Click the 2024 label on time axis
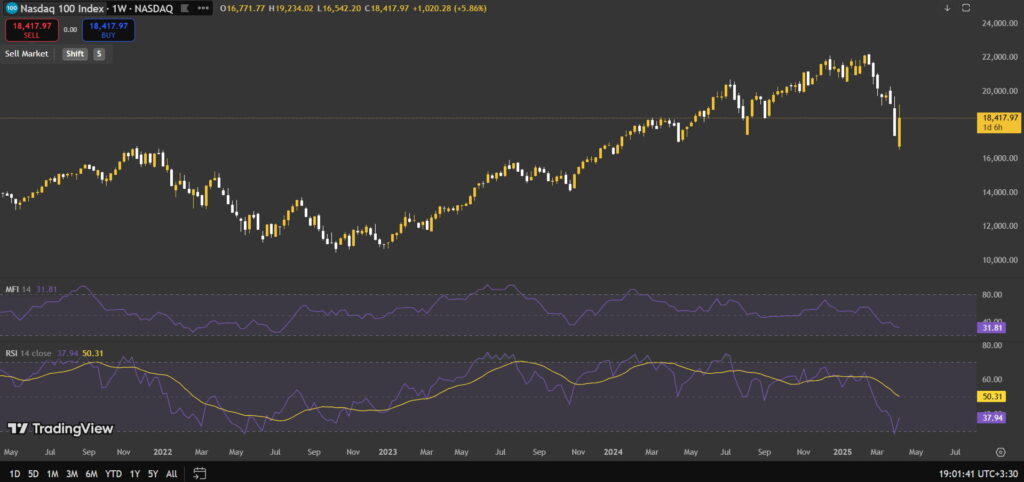The width and height of the screenshot is (1024, 482). pos(612,452)
